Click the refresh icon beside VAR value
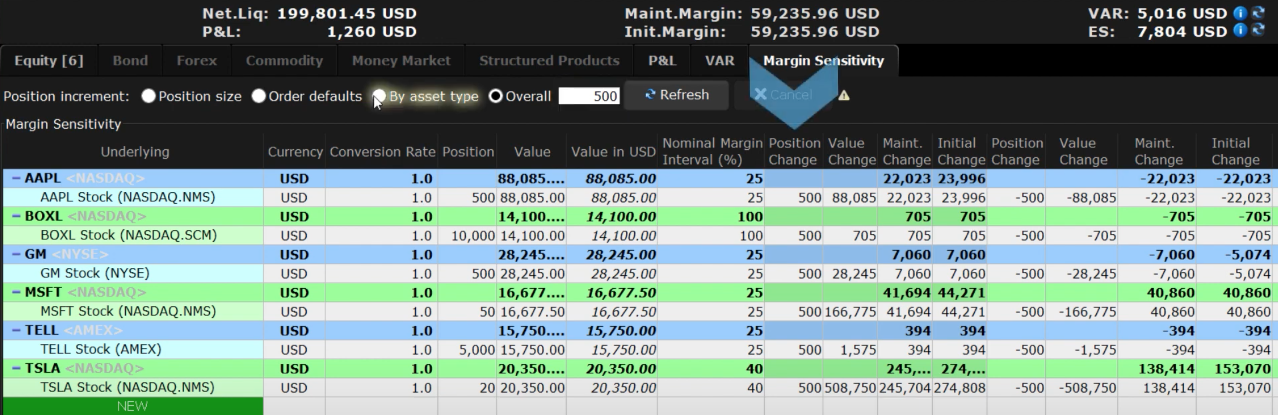 coord(1258,13)
